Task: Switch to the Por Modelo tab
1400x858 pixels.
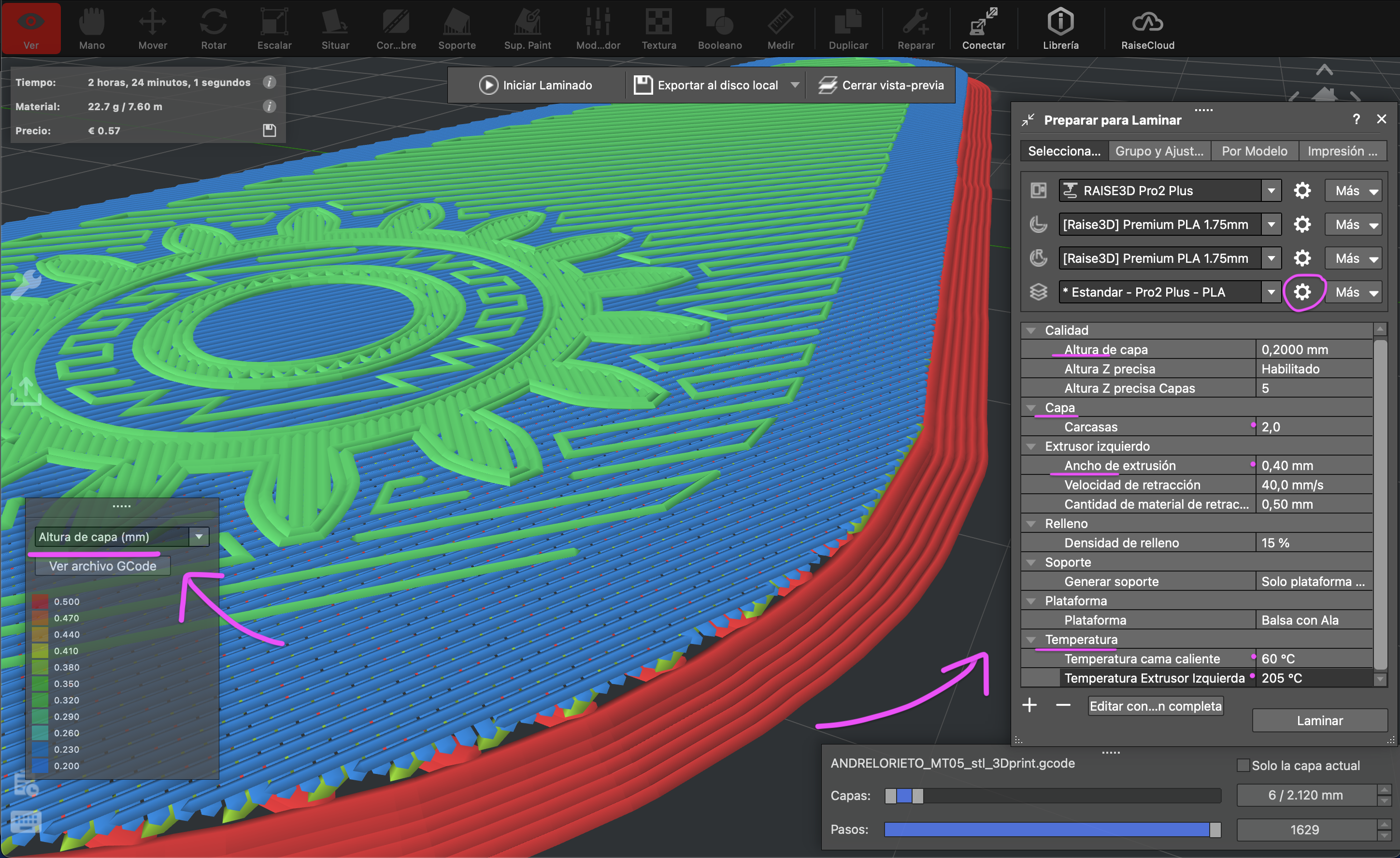Action: (x=1254, y=151)
